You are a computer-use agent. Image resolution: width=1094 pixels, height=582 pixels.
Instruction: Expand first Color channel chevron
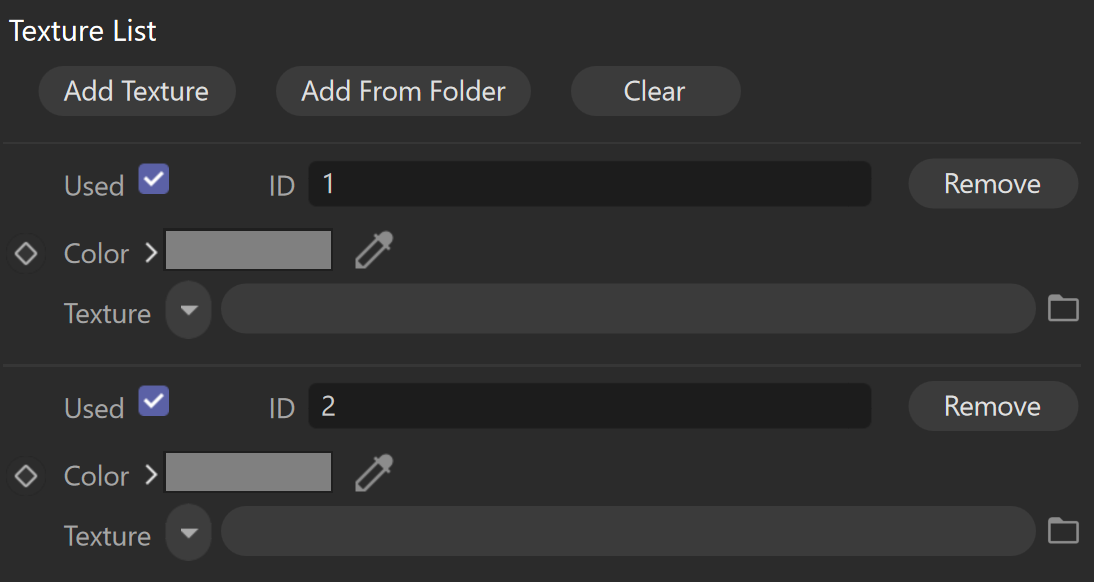click(151, 253)
